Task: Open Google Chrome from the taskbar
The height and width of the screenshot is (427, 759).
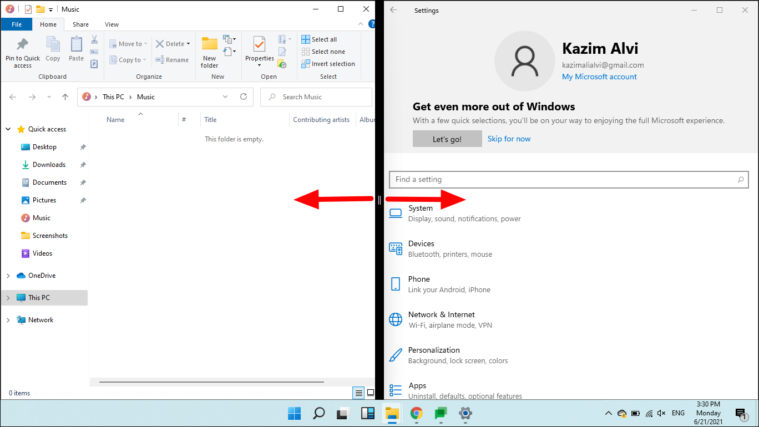Action: pos(416,413)
